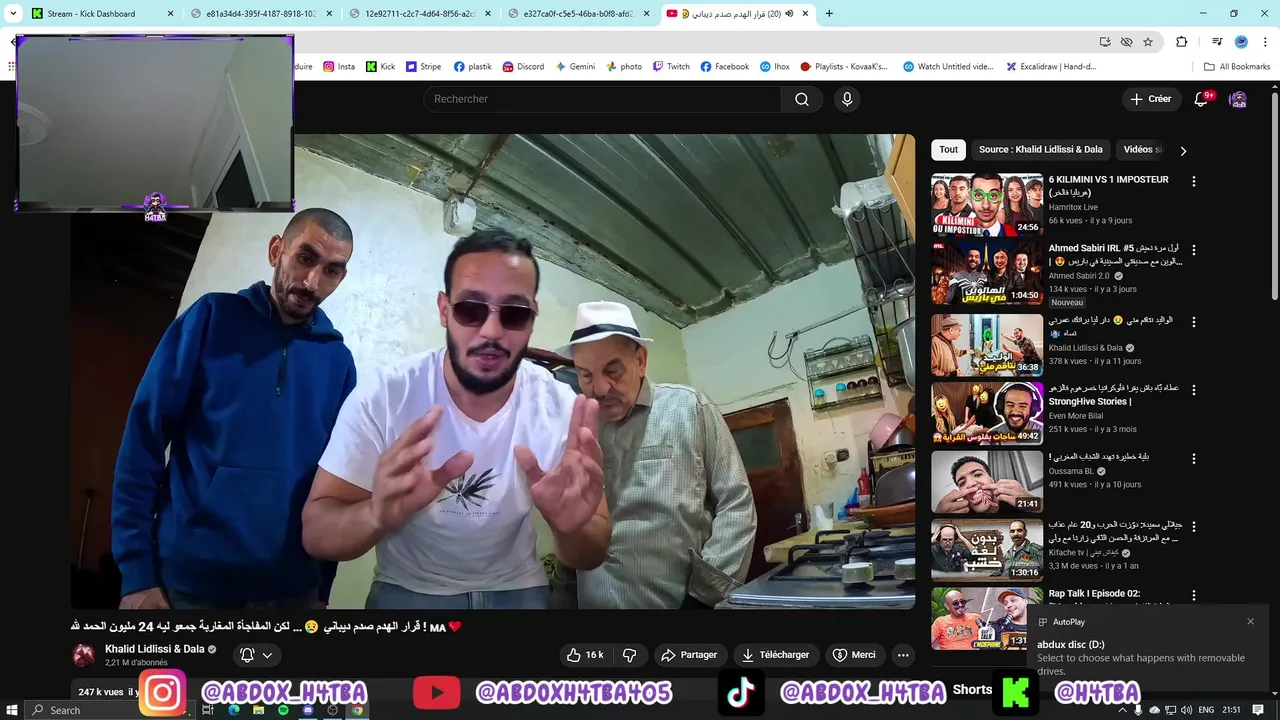Open the Twitch bookmark
The image size is (1280, 720).
pyautogui.click(x=671, y=67)
